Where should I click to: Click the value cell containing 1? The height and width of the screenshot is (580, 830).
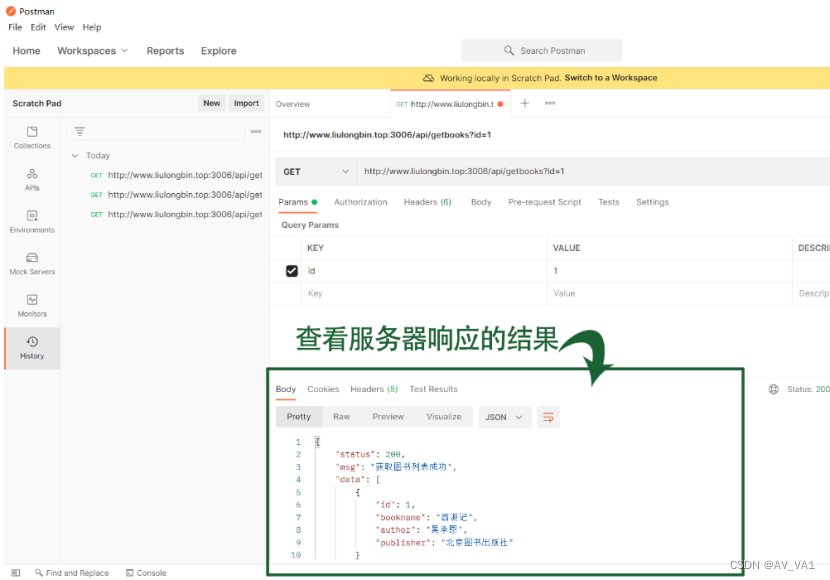669,271
